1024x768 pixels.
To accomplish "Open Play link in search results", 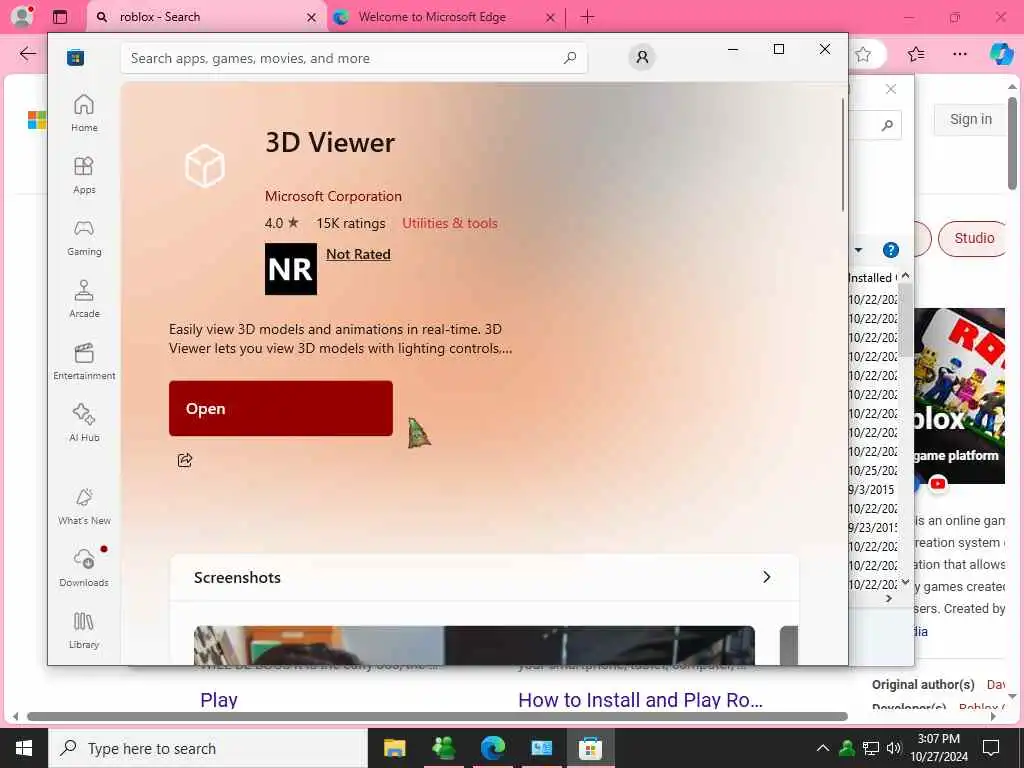I will (x=219, y=700).
